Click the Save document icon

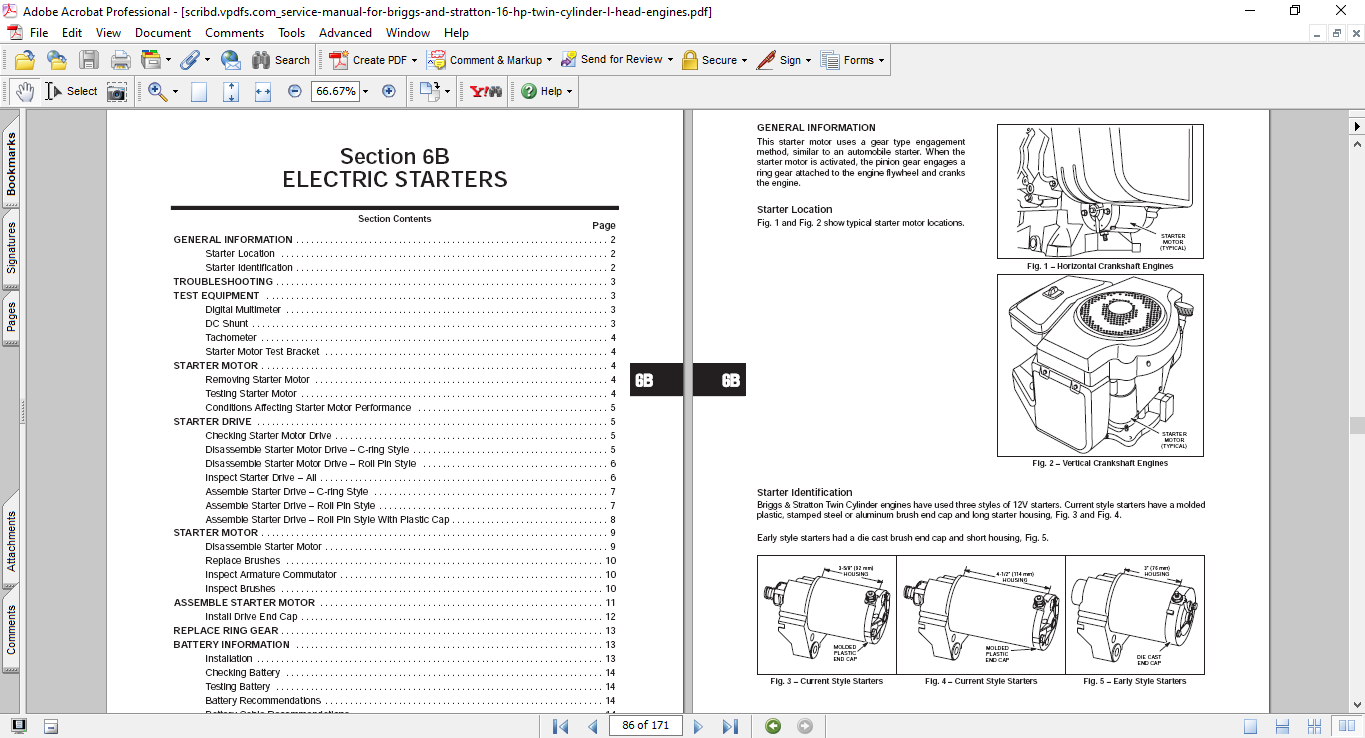89,60
